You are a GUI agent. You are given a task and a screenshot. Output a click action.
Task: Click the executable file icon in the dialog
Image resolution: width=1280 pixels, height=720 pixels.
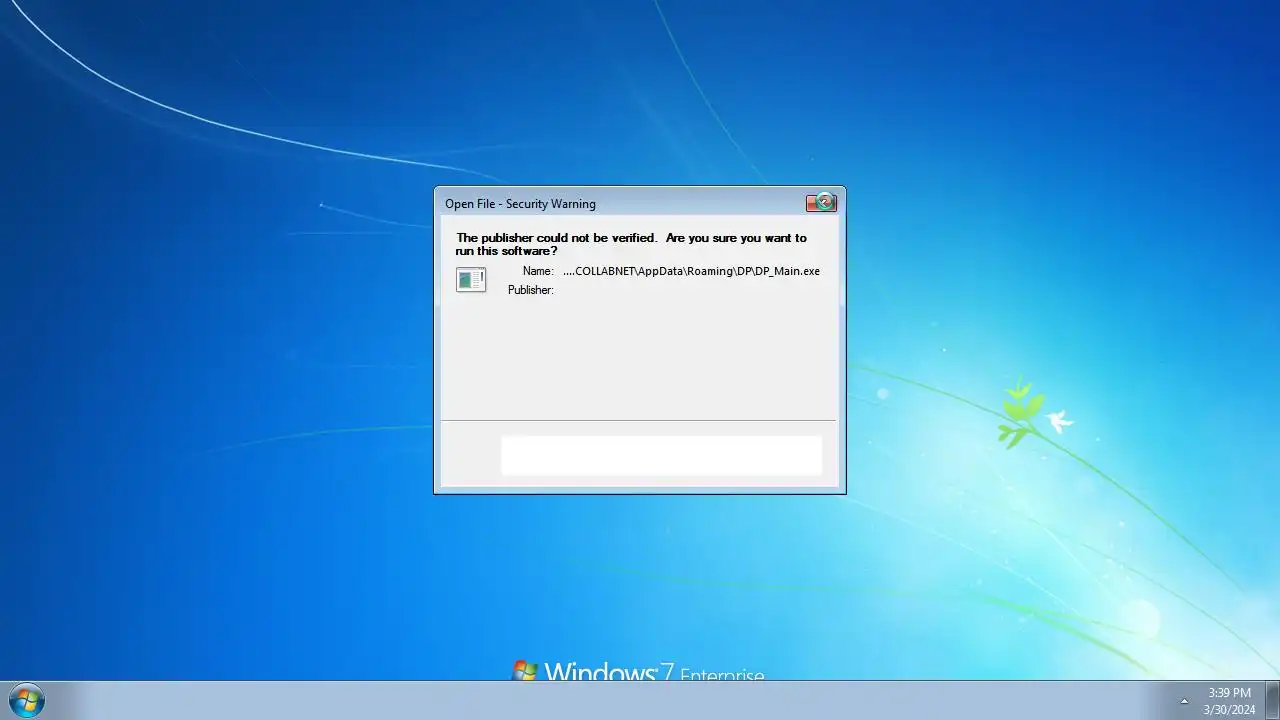point(471,280)
